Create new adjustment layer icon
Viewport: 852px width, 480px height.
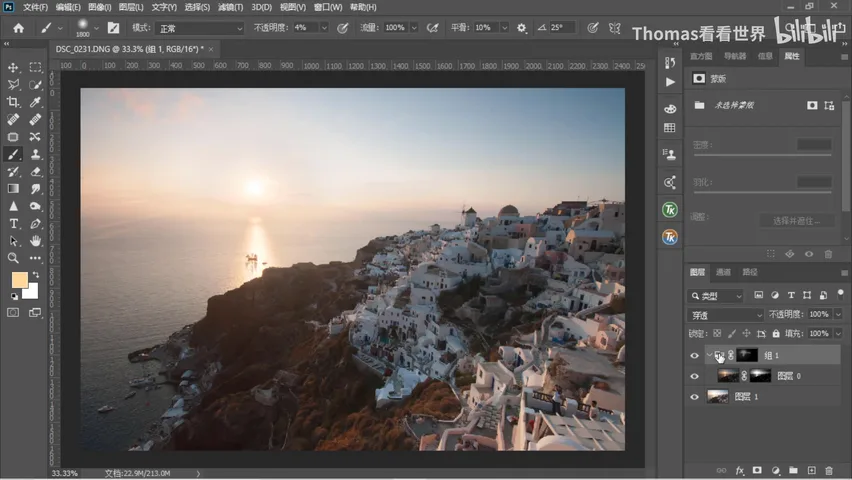point(775,470)
